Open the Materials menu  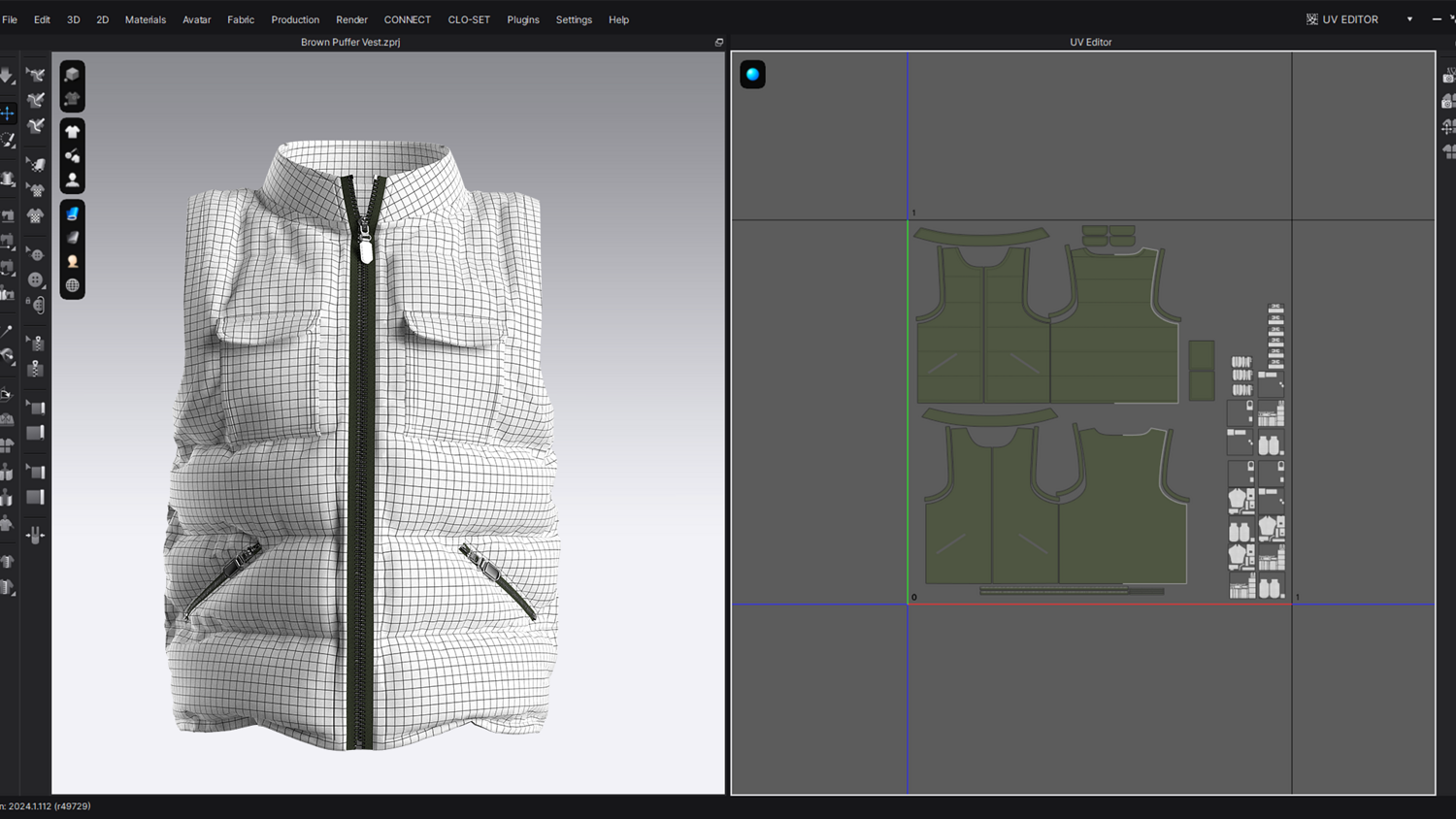pos(146,19)
